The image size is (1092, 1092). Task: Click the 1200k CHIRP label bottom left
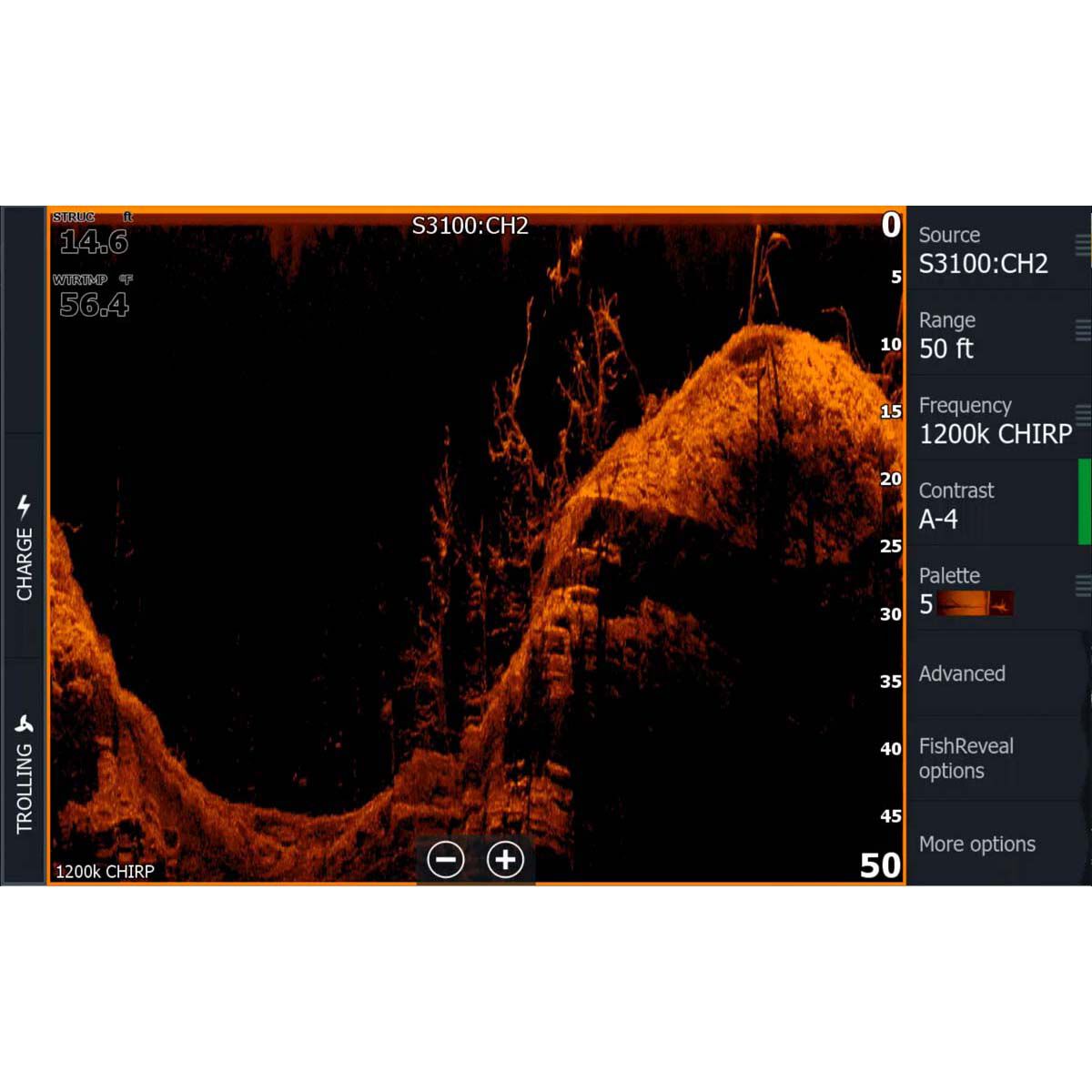tap(104, 872)
